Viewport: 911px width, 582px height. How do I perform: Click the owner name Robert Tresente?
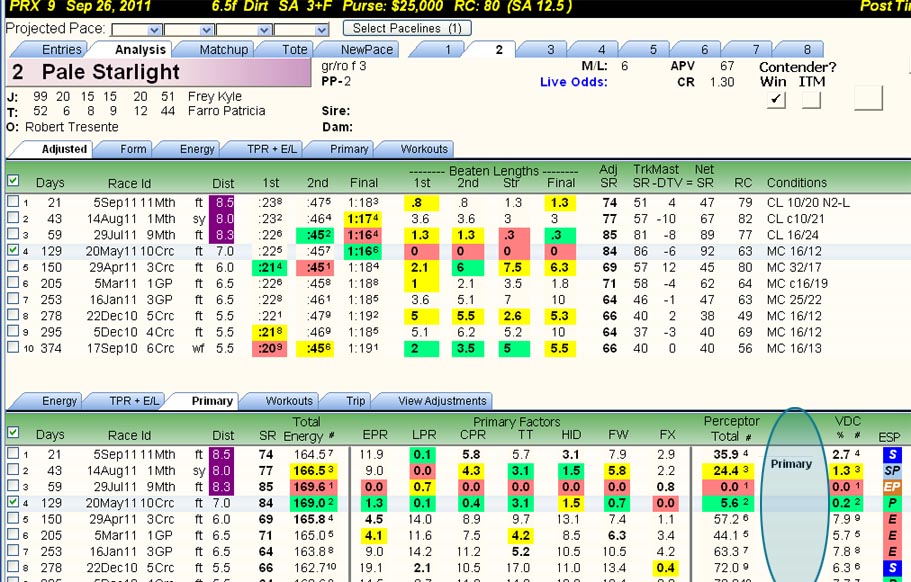coord(71,127)
